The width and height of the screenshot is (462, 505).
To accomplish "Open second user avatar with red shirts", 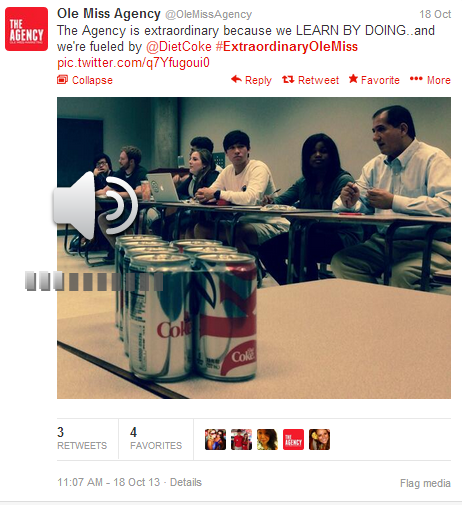I will click(x=241, y=439).
